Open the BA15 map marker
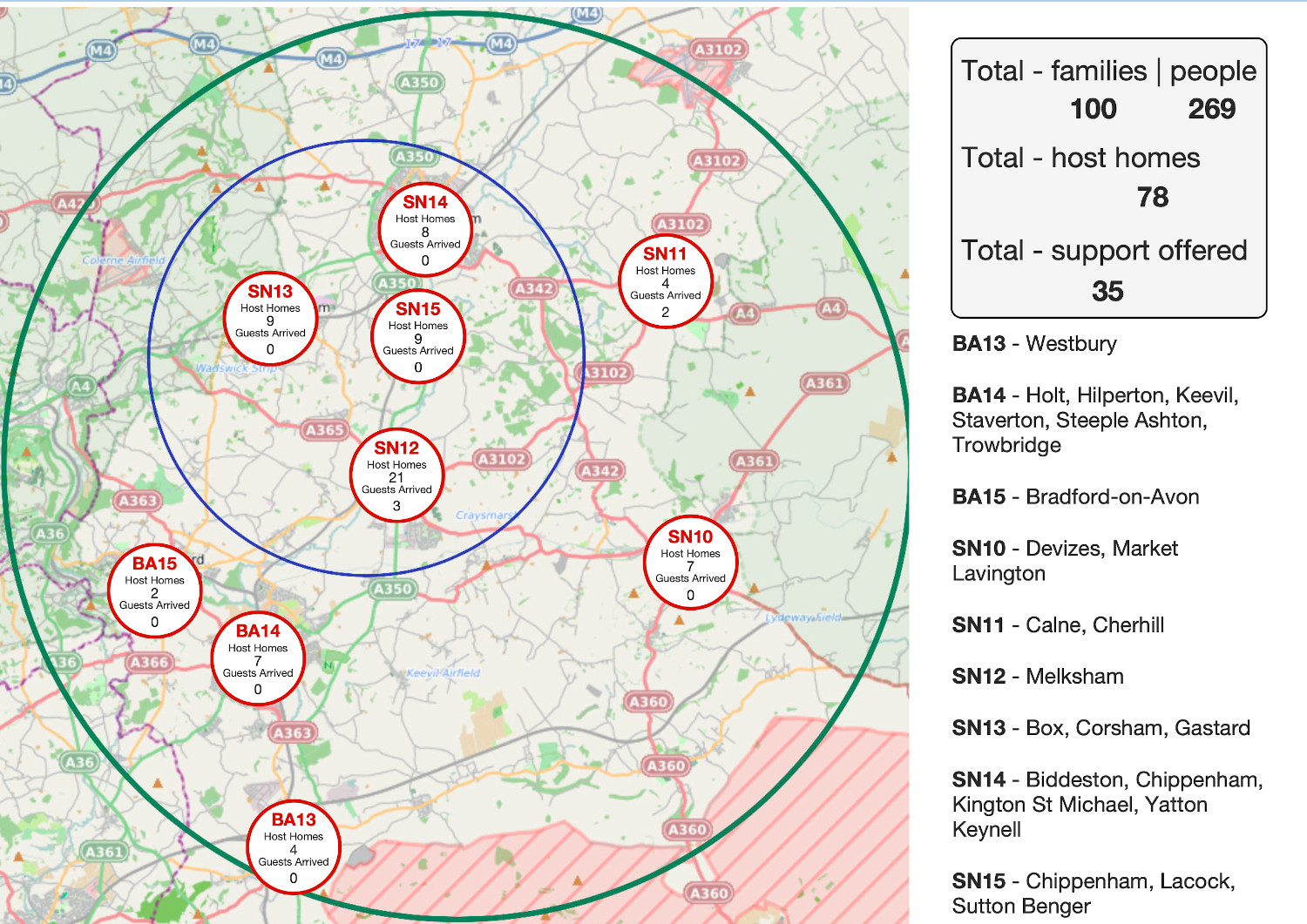Viewport: 1307px width, 924px height. click(154, 592)
